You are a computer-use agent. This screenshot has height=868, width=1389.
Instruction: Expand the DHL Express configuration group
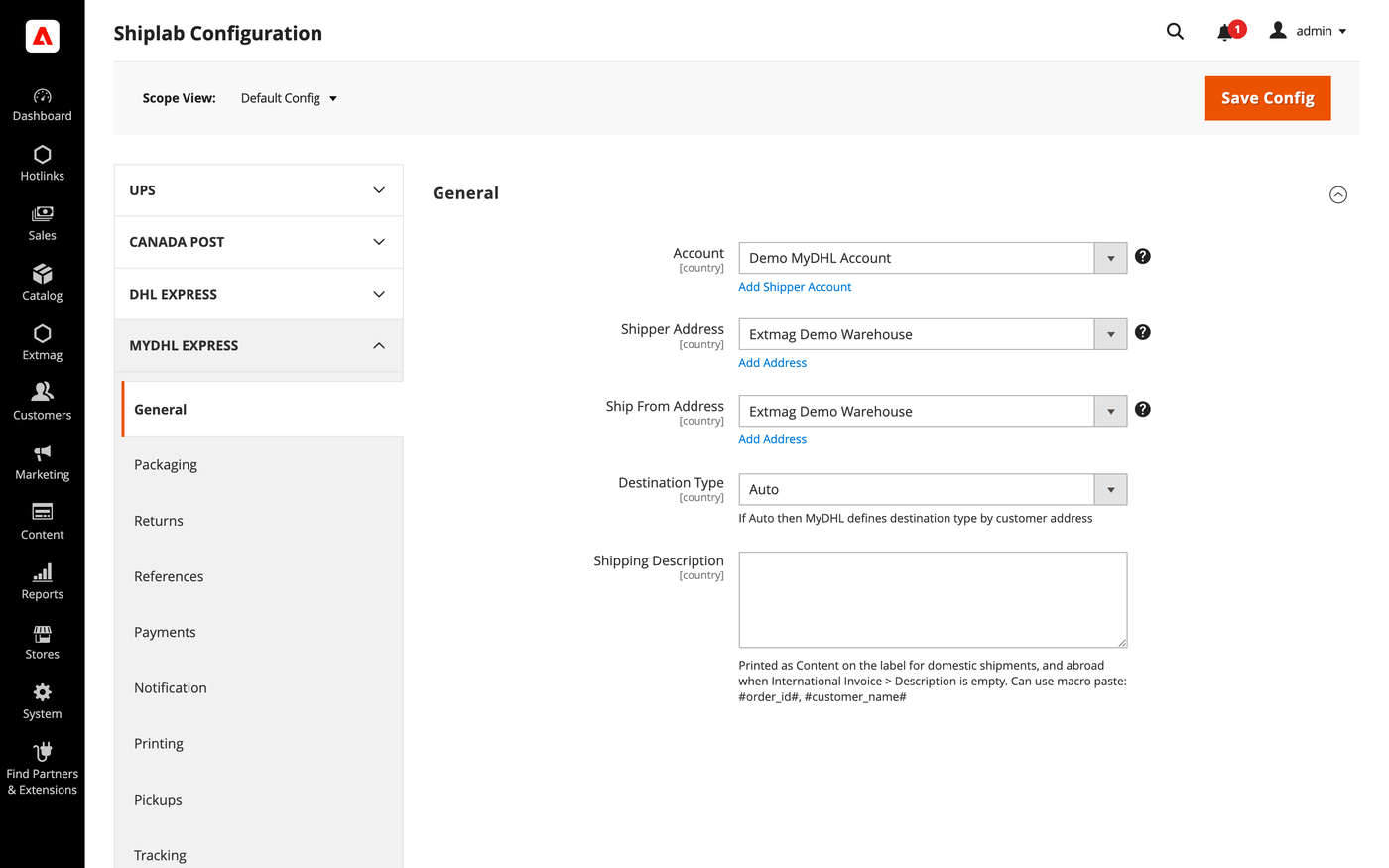(x=259, y=294)
